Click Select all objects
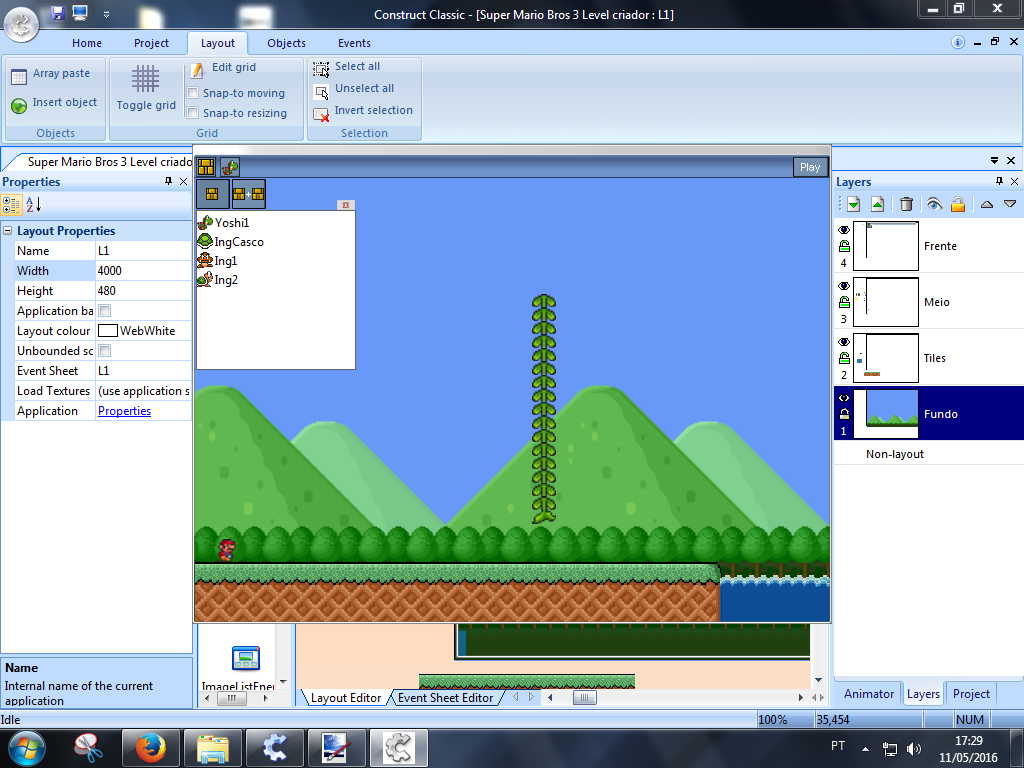The width and height of the screenshot is (1024, 768). 347,67
